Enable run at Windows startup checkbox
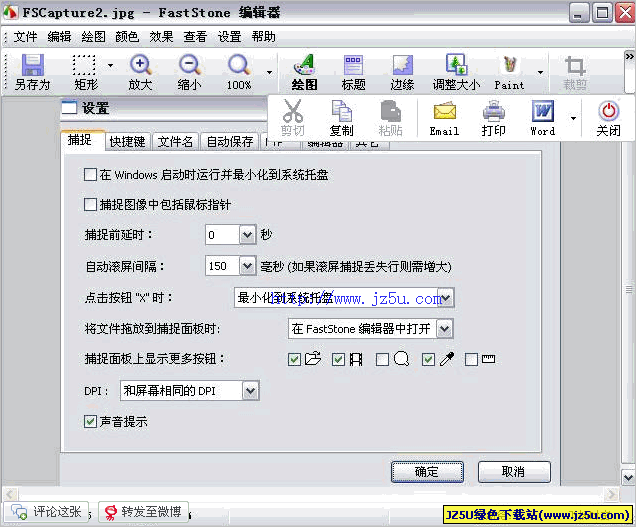The height and width of the screenshot is (527, 636). coord(91,175)
